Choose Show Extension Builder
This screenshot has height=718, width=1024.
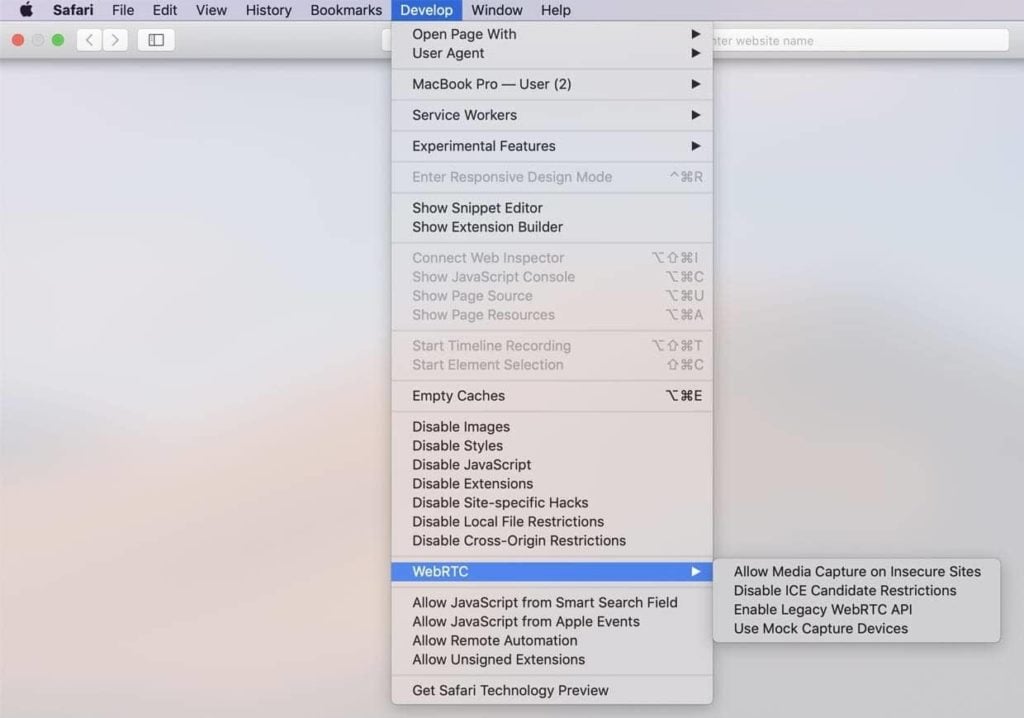click(552, 227)
